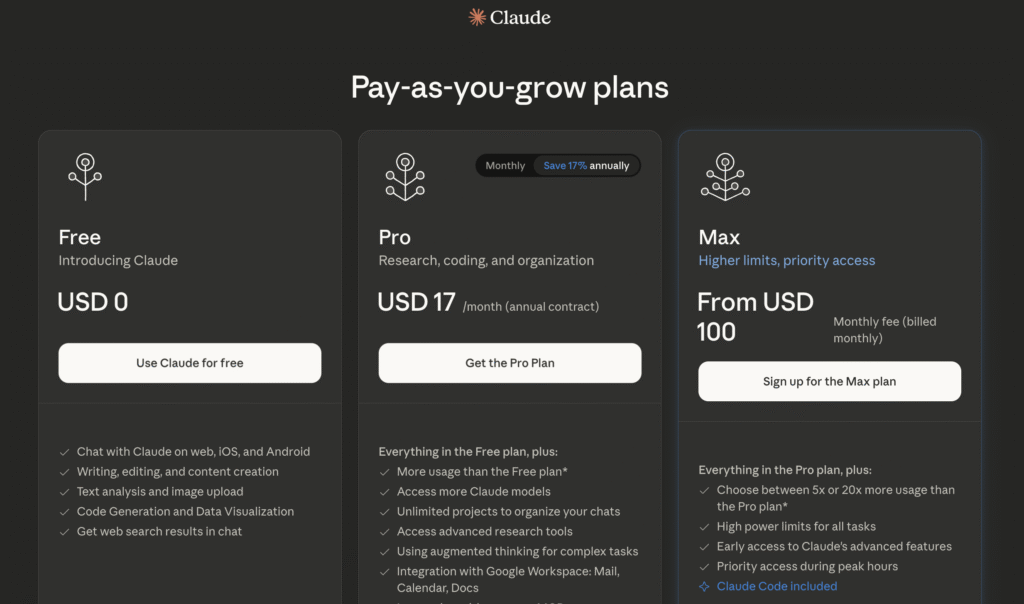Click checkmark beside Priority access during peak hours
Viewport: 1024px width, 604px height.
[x=705, y=567]
